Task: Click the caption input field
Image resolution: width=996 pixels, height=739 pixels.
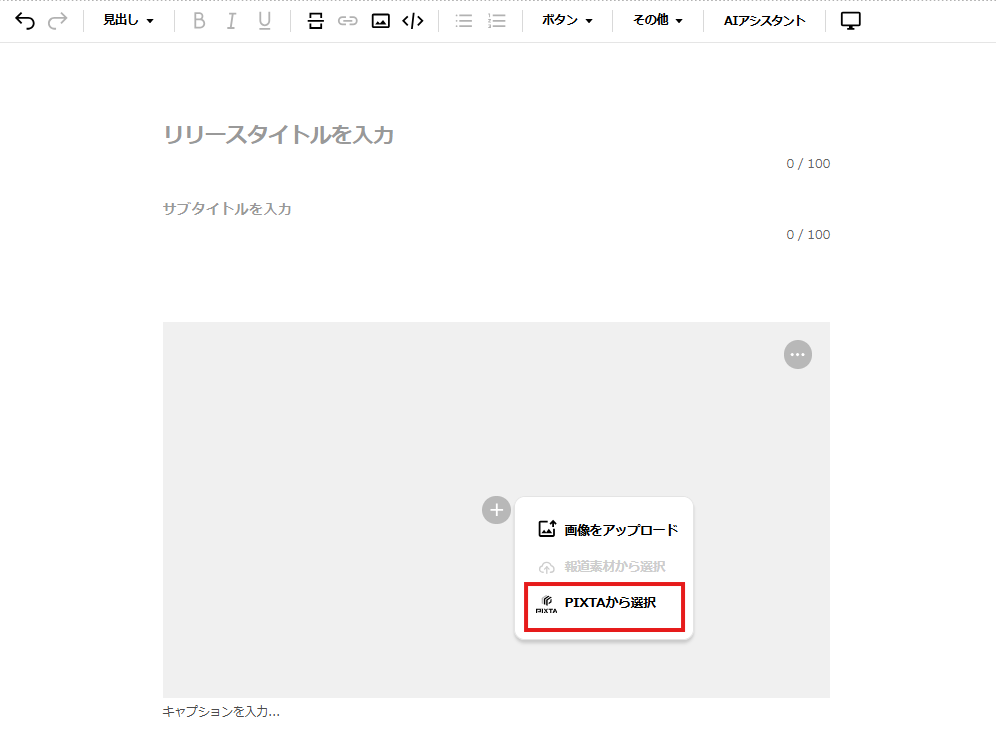Action: point(496,711)
